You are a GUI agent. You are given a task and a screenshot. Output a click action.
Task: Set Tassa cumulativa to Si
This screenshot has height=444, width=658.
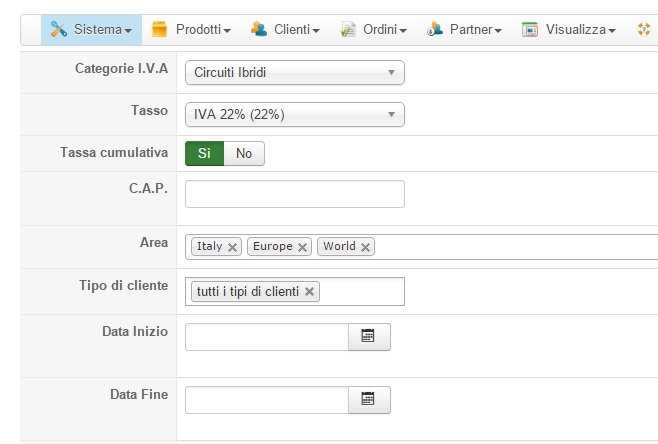(x=204, y=154)
